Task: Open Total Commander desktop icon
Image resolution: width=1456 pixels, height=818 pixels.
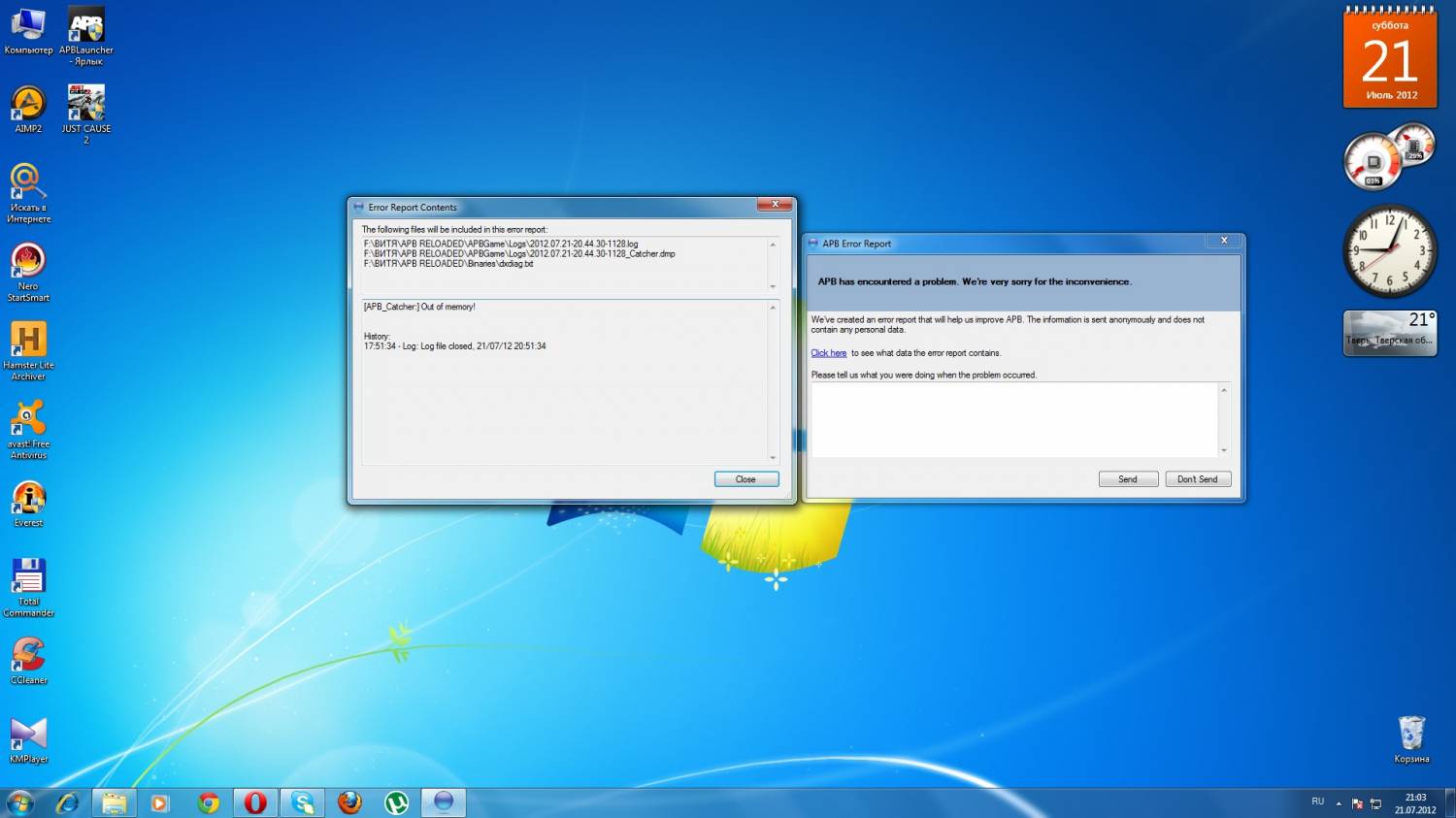Action: click(28, 576)
